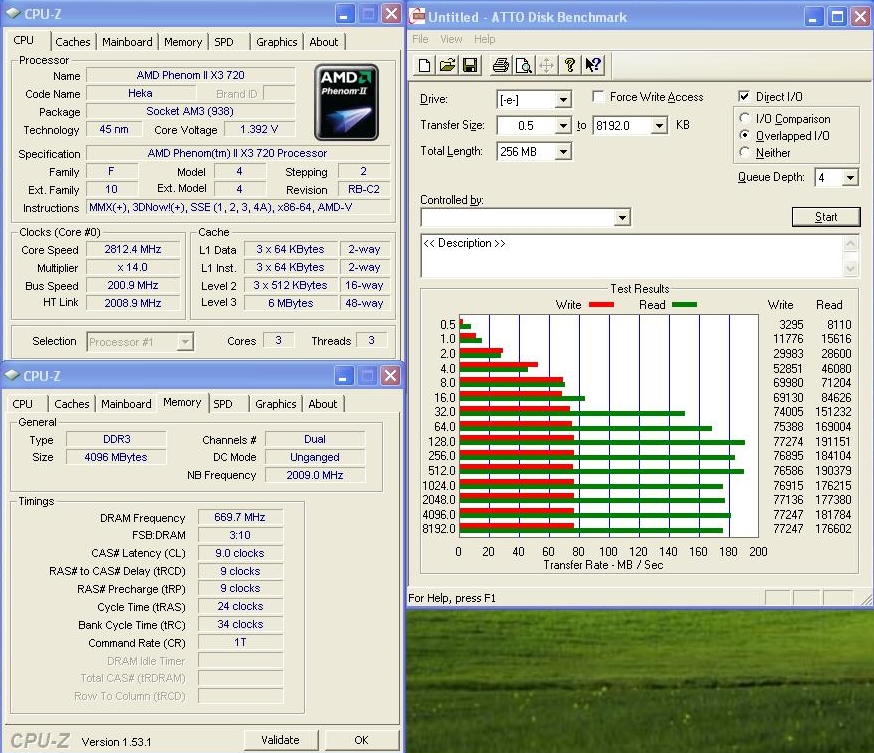Click the CAS# Latency value 9.0 clocks
874x753 pixels.
(x=240, y=553)
